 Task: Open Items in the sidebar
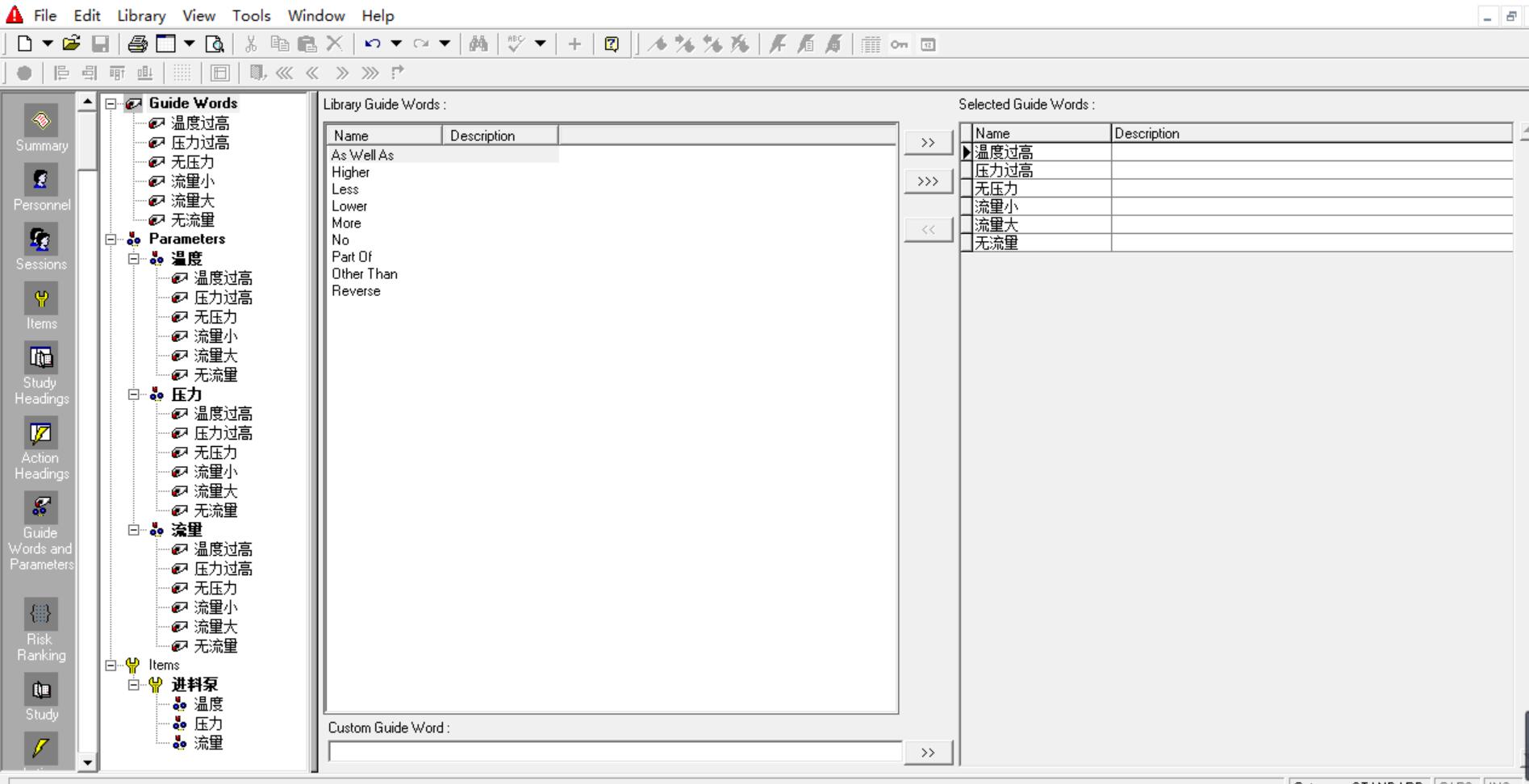pos(41,307)
